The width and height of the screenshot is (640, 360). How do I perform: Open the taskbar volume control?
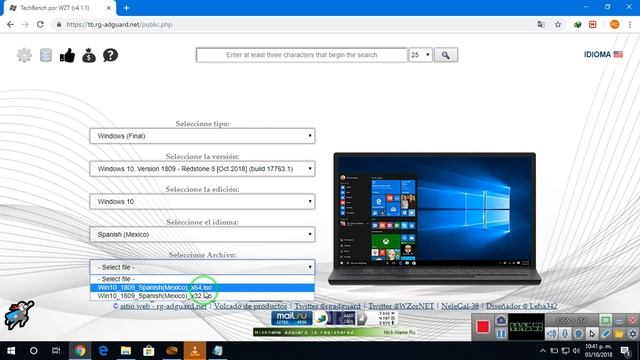pyautogui.click(x=576, y=351)
